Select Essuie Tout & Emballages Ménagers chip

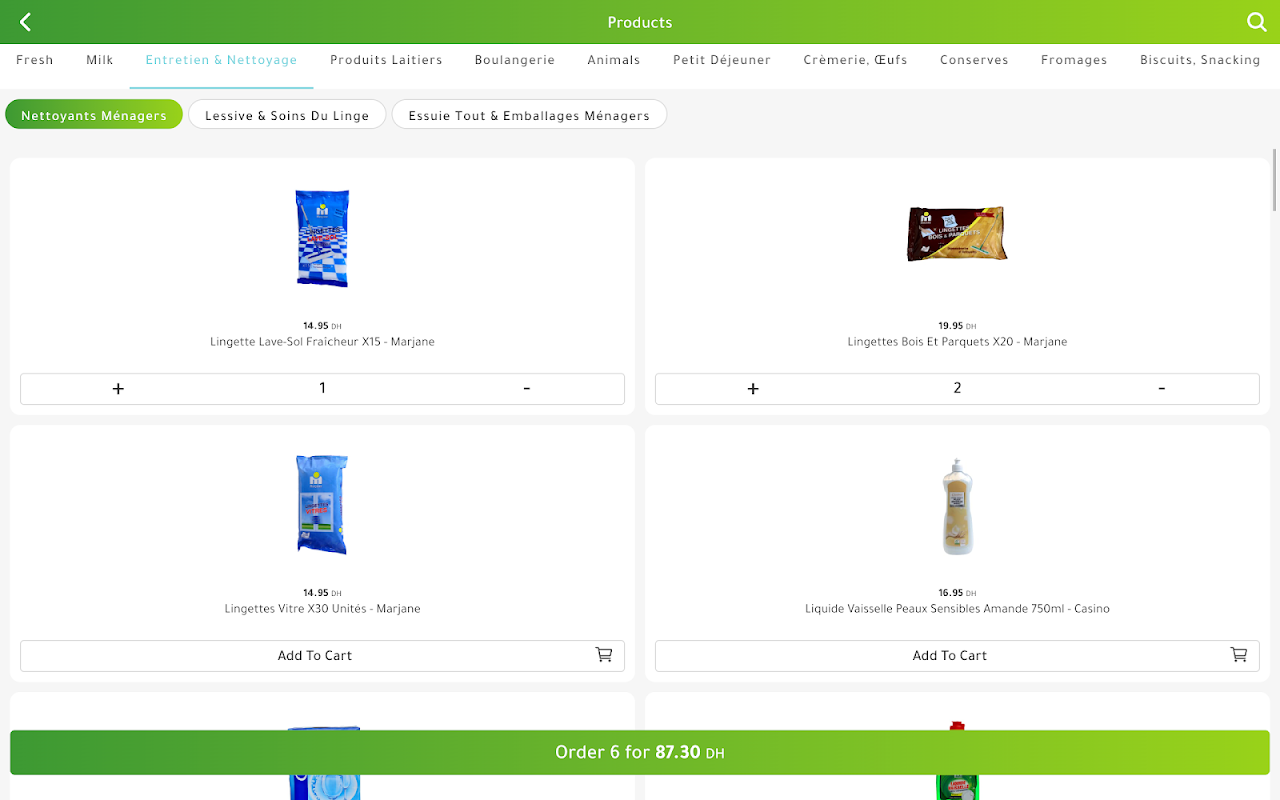click(529, 115)
